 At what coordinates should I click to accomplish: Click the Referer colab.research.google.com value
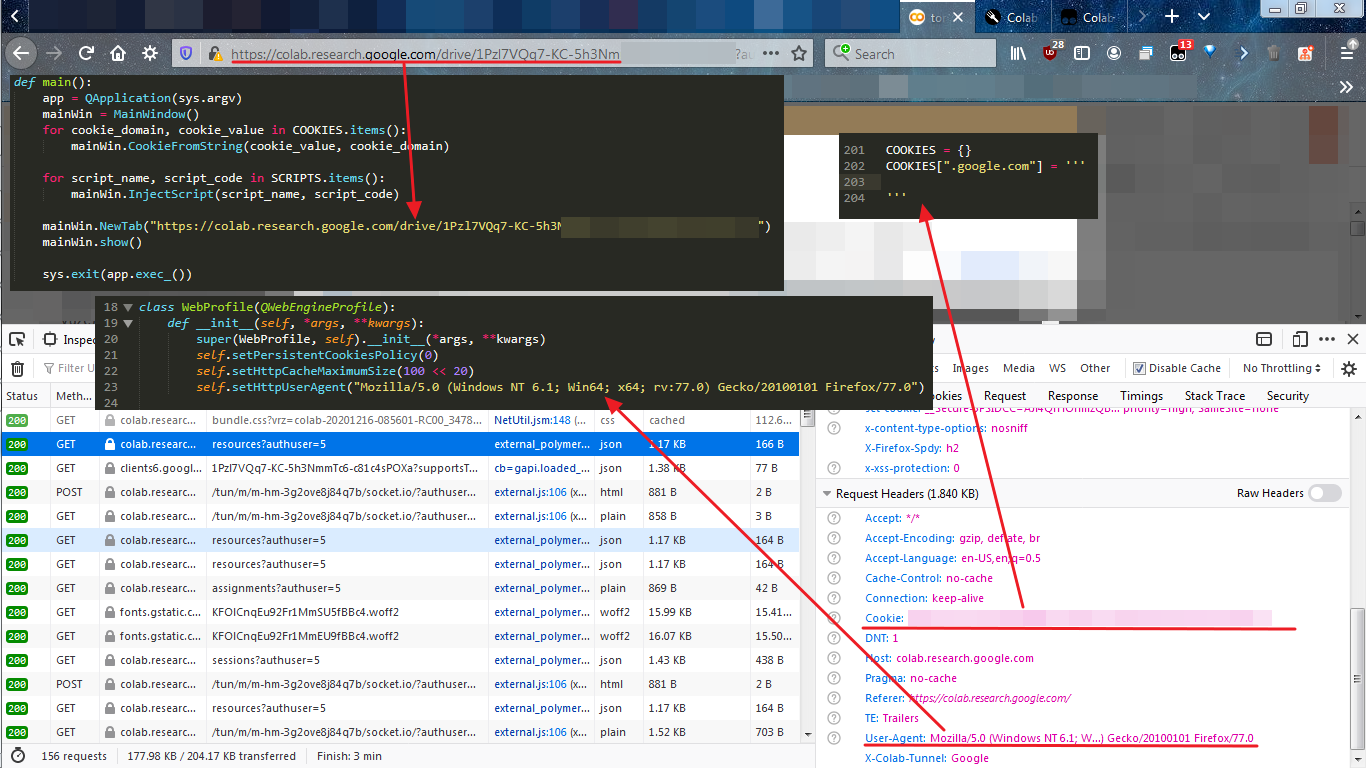[x=990, y=698]
